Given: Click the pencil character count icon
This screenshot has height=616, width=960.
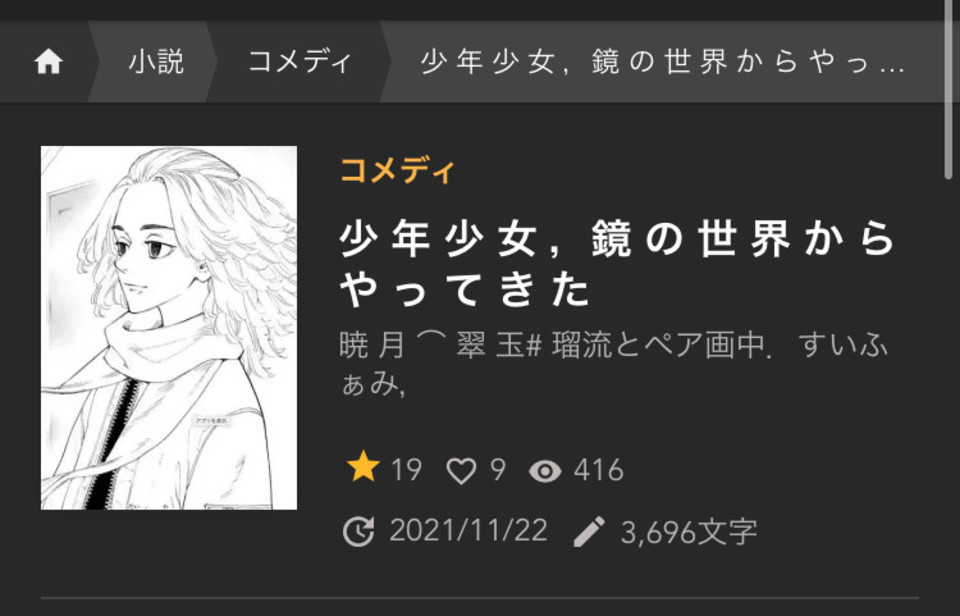Looking at the screenshot, I should pos(589,531).
